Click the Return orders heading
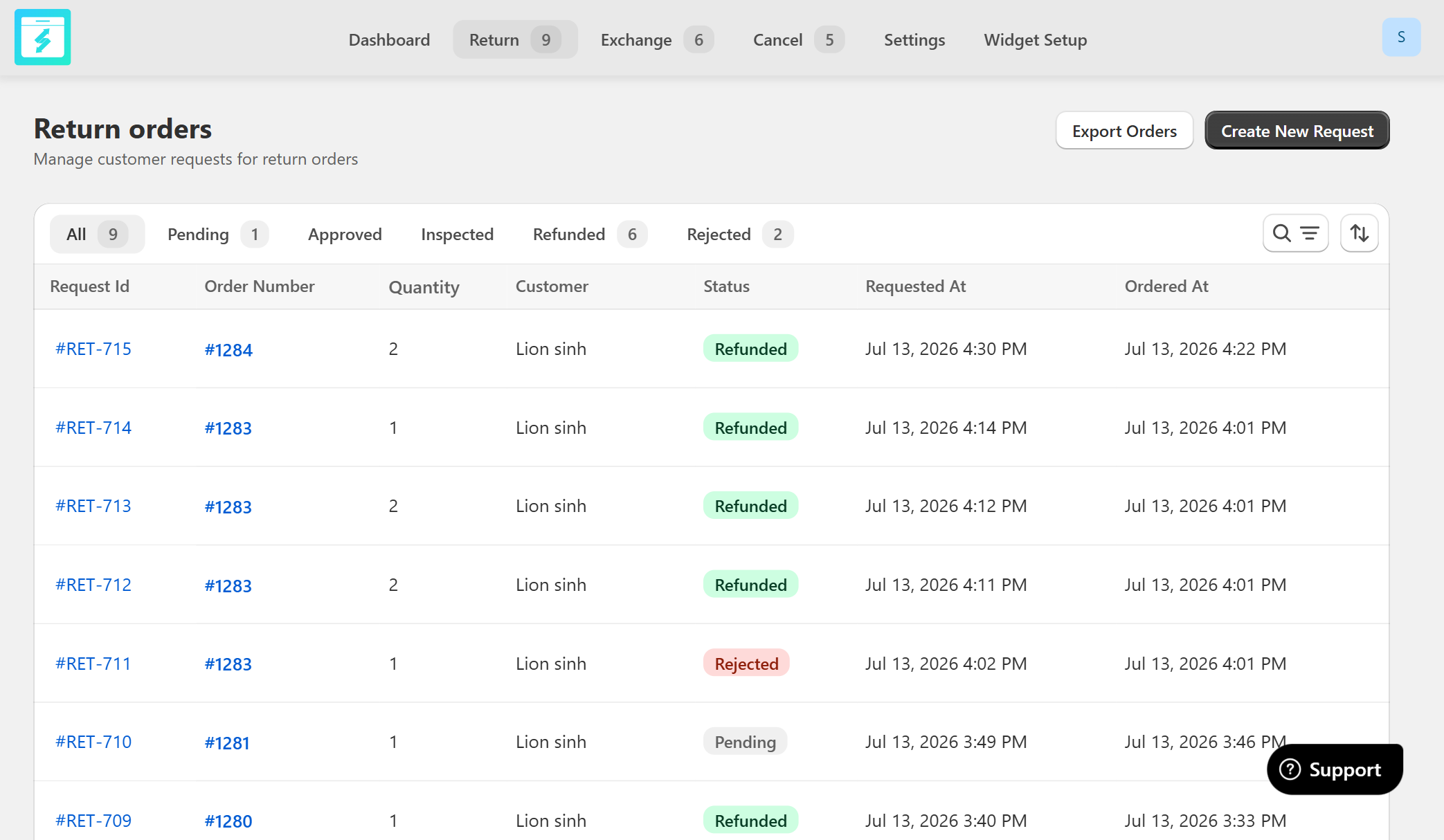This screenshot has width=1444, height=840. pos(123,129)
